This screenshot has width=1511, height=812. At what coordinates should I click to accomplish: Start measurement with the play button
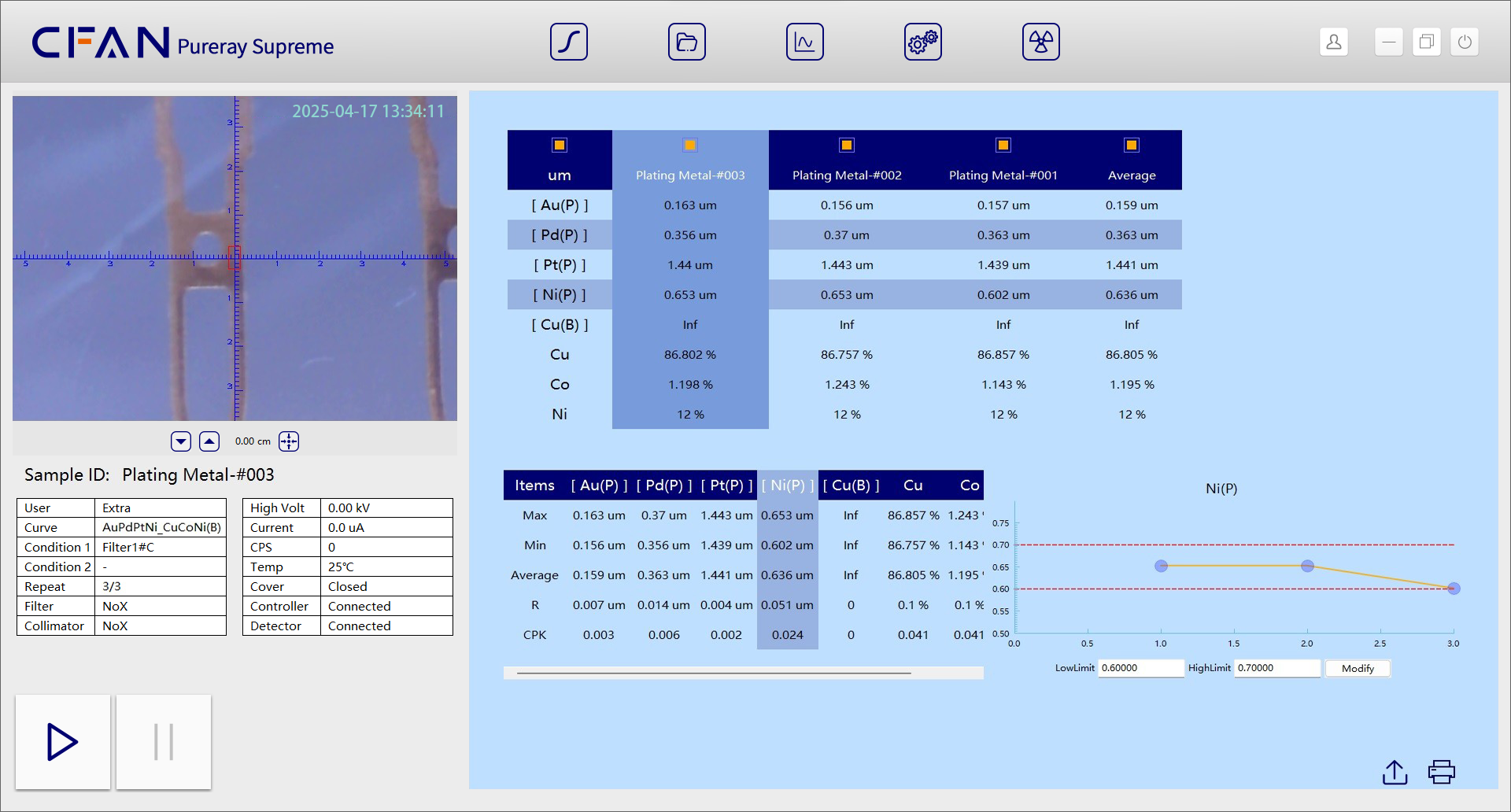(x=63, y=742)
